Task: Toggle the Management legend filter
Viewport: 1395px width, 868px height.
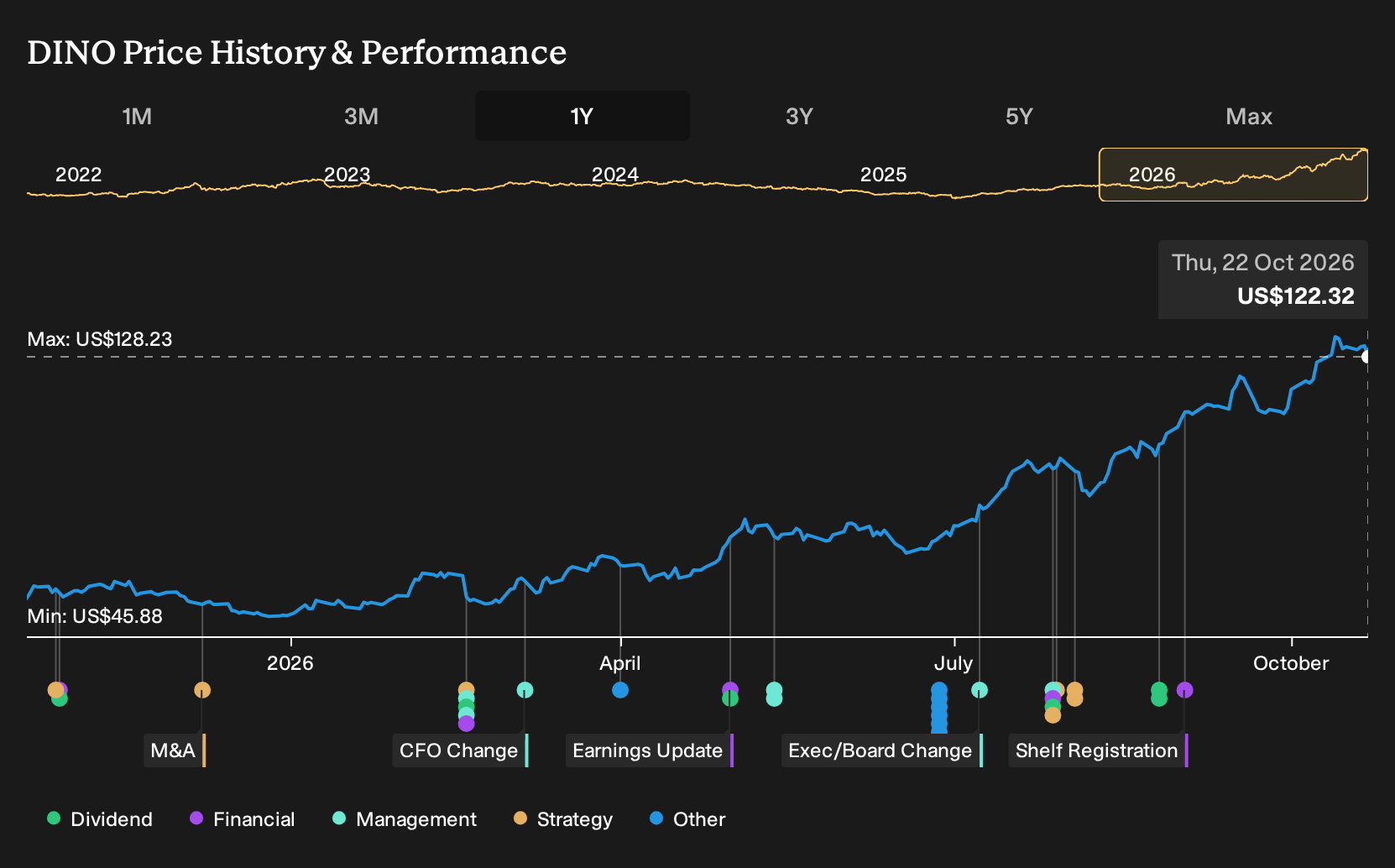Action: (405, 819)
